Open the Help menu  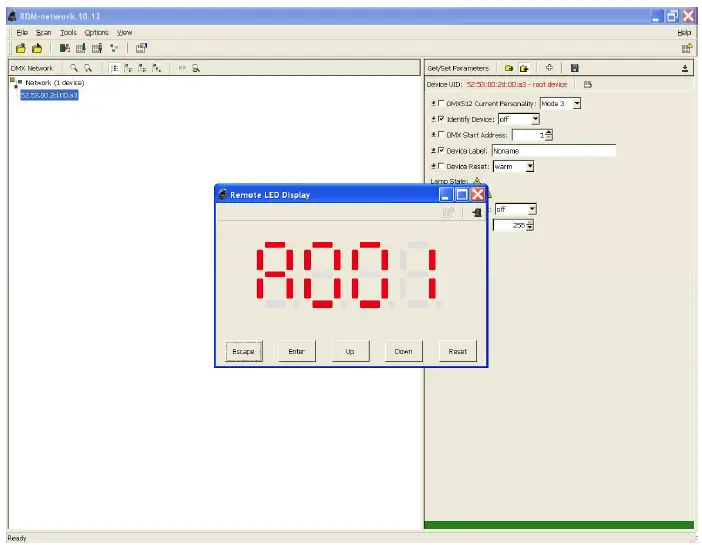(684, 32)
